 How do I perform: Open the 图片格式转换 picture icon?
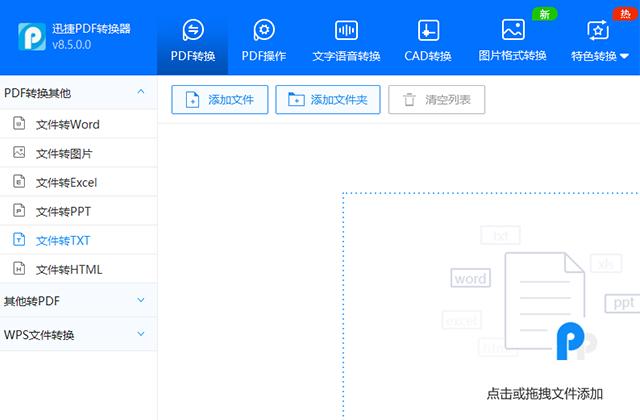click(513, 29)
